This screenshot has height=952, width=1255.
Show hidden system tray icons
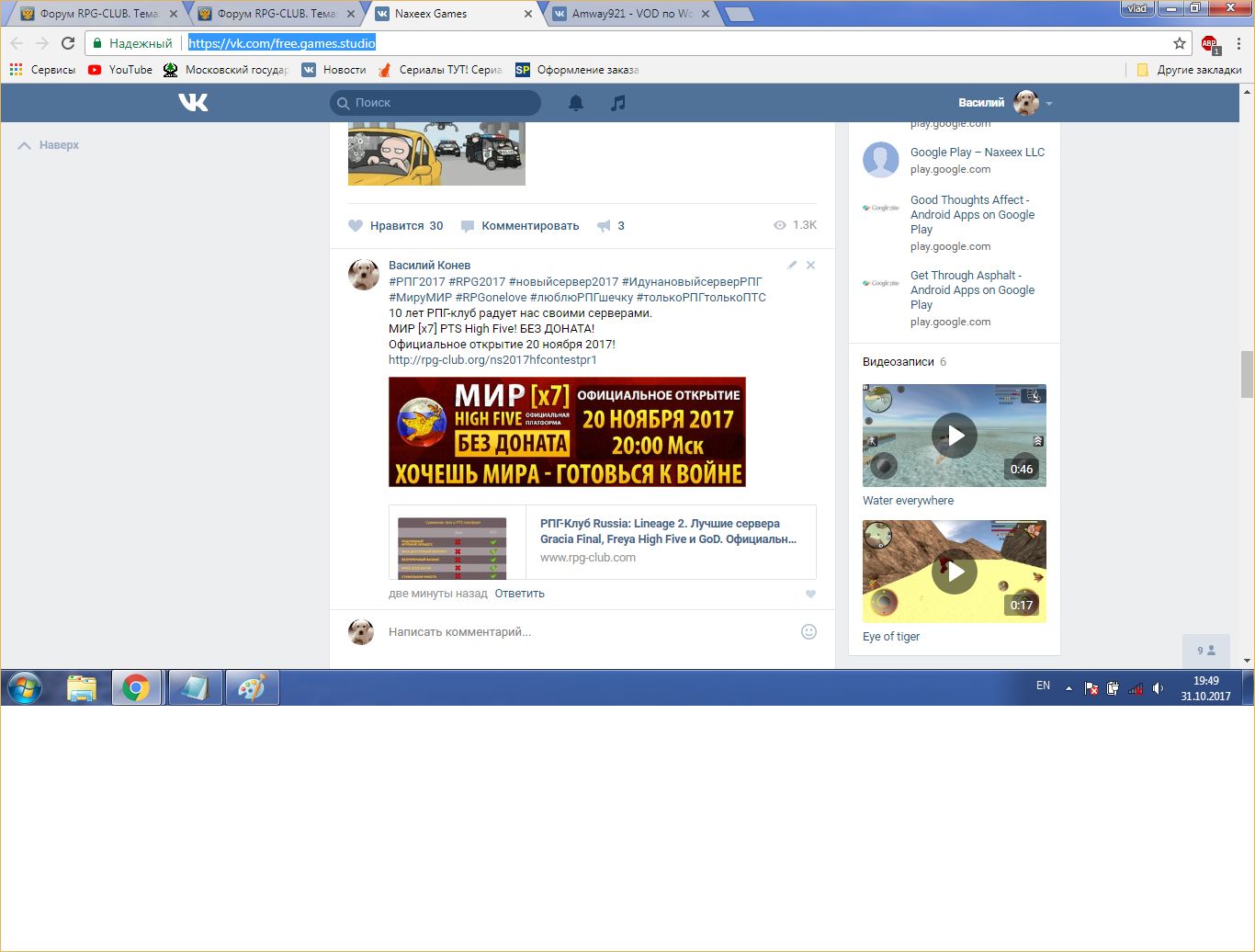tap(1068, 687)
